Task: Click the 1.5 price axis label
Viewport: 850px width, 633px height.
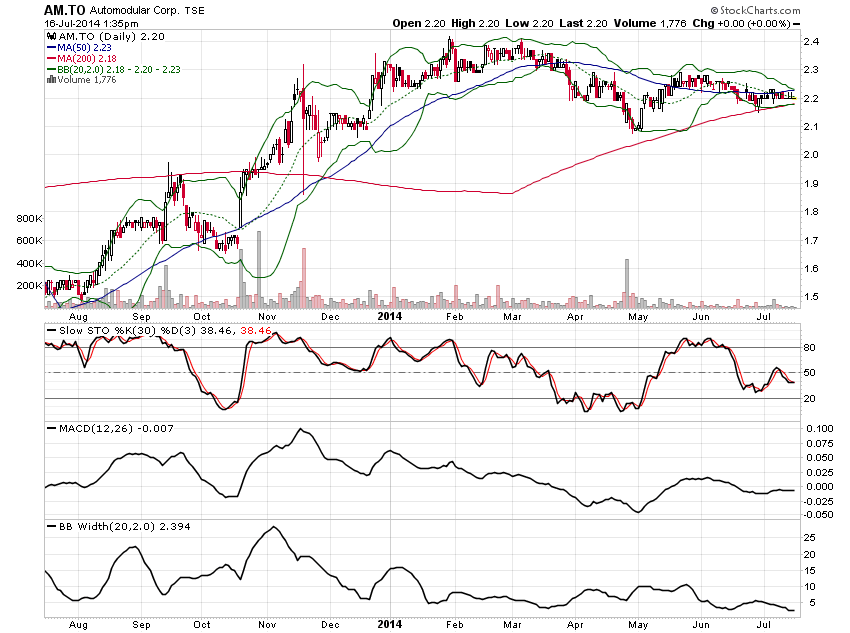Action: click(x=812, y=297)
